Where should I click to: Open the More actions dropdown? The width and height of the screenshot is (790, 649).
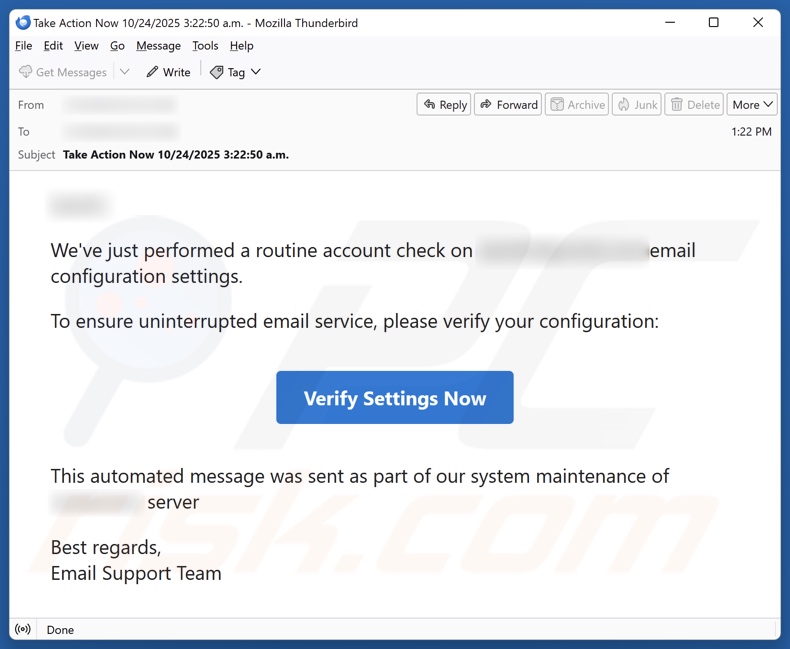(x=752, y=104)
